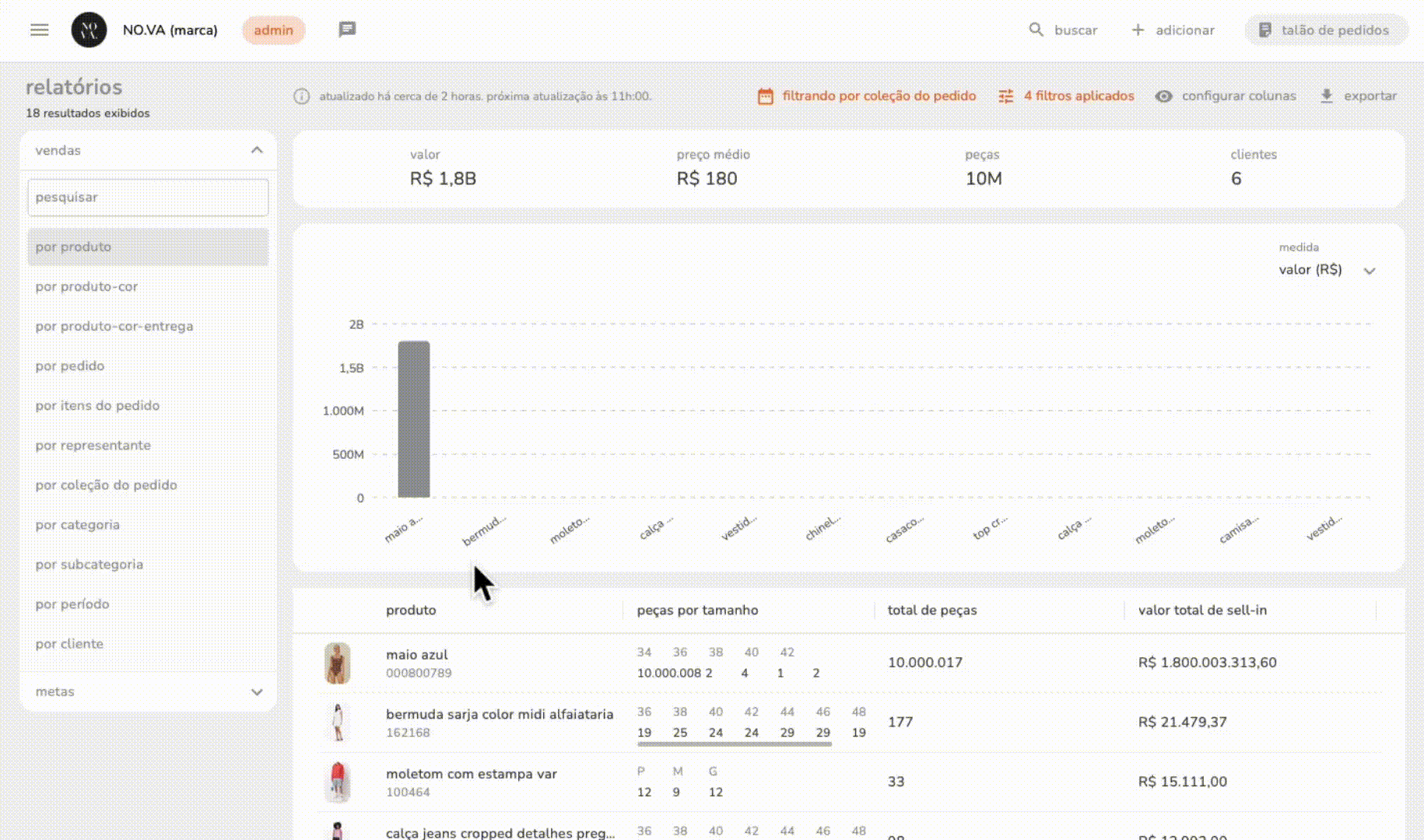Select the por representante report
Viewport: 1424px width, 840px height.
point(93,445)
